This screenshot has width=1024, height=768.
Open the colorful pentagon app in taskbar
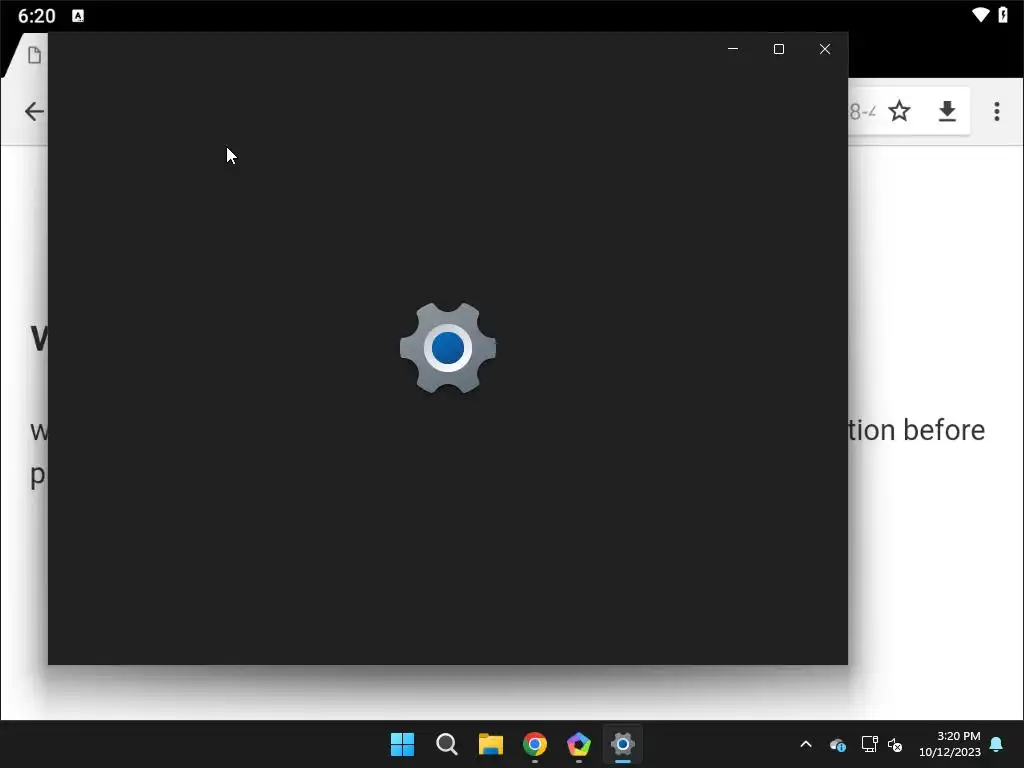[579, 744]
